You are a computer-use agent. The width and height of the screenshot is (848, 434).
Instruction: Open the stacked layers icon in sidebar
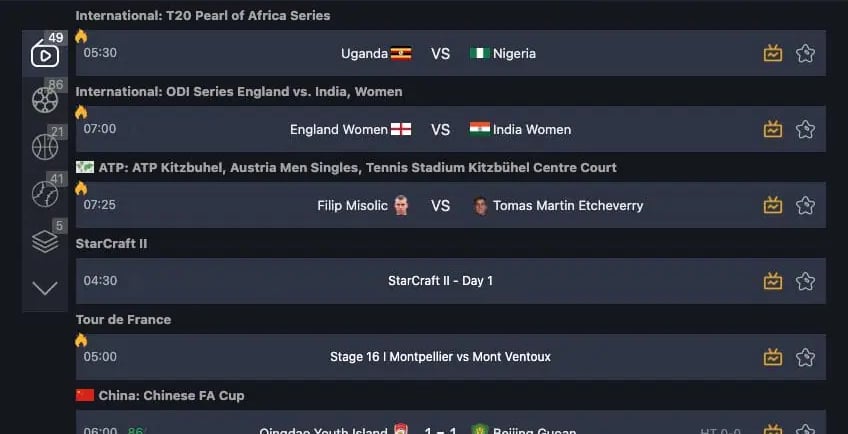(45, 241)
